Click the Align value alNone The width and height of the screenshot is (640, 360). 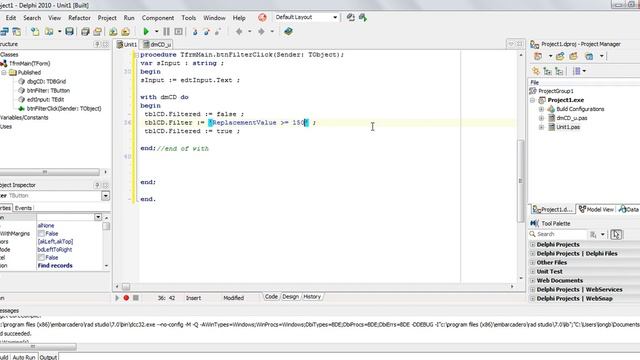46,226
